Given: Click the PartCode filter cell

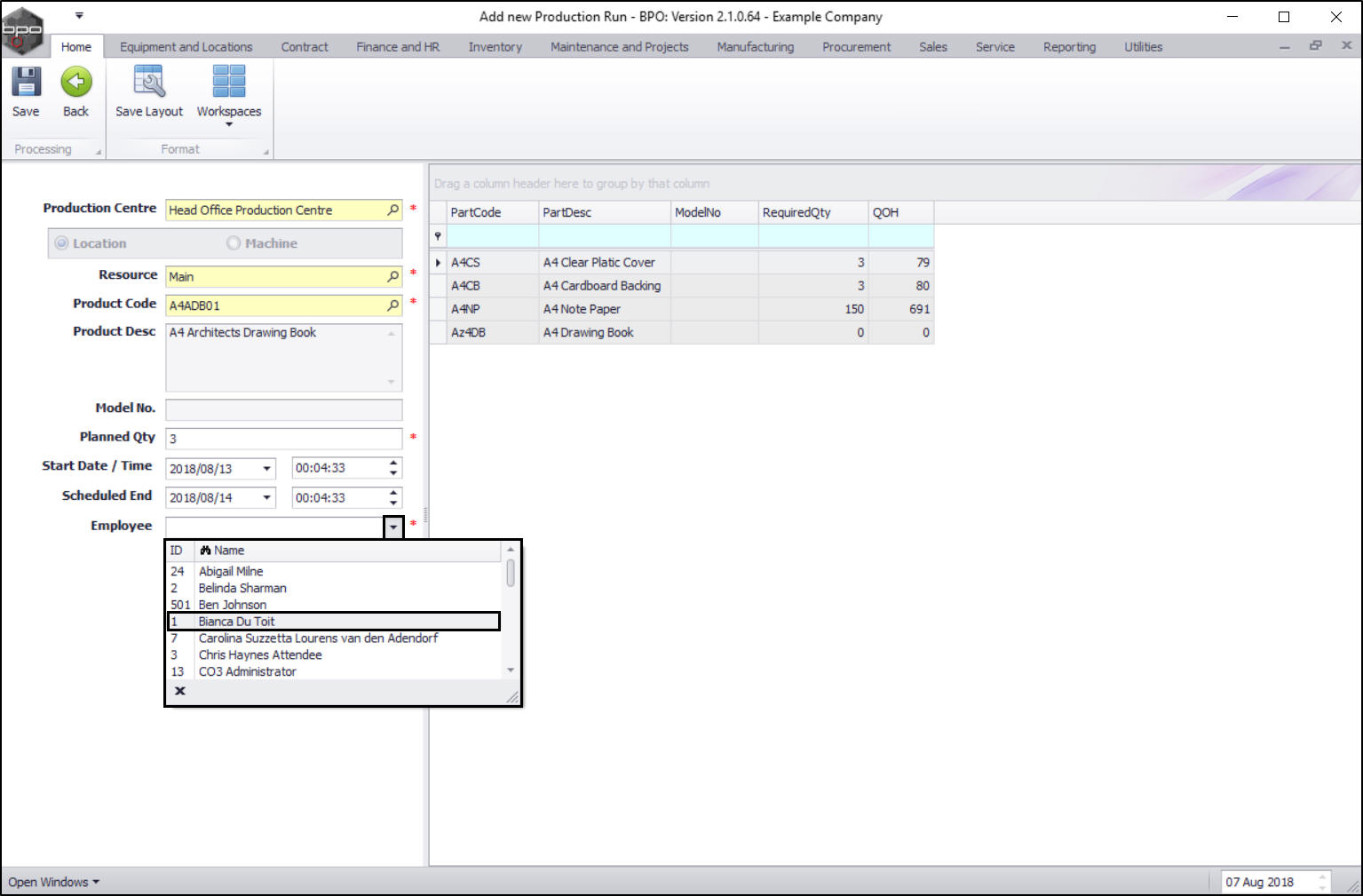Looking at the screenshot, I should pos(493,235).
